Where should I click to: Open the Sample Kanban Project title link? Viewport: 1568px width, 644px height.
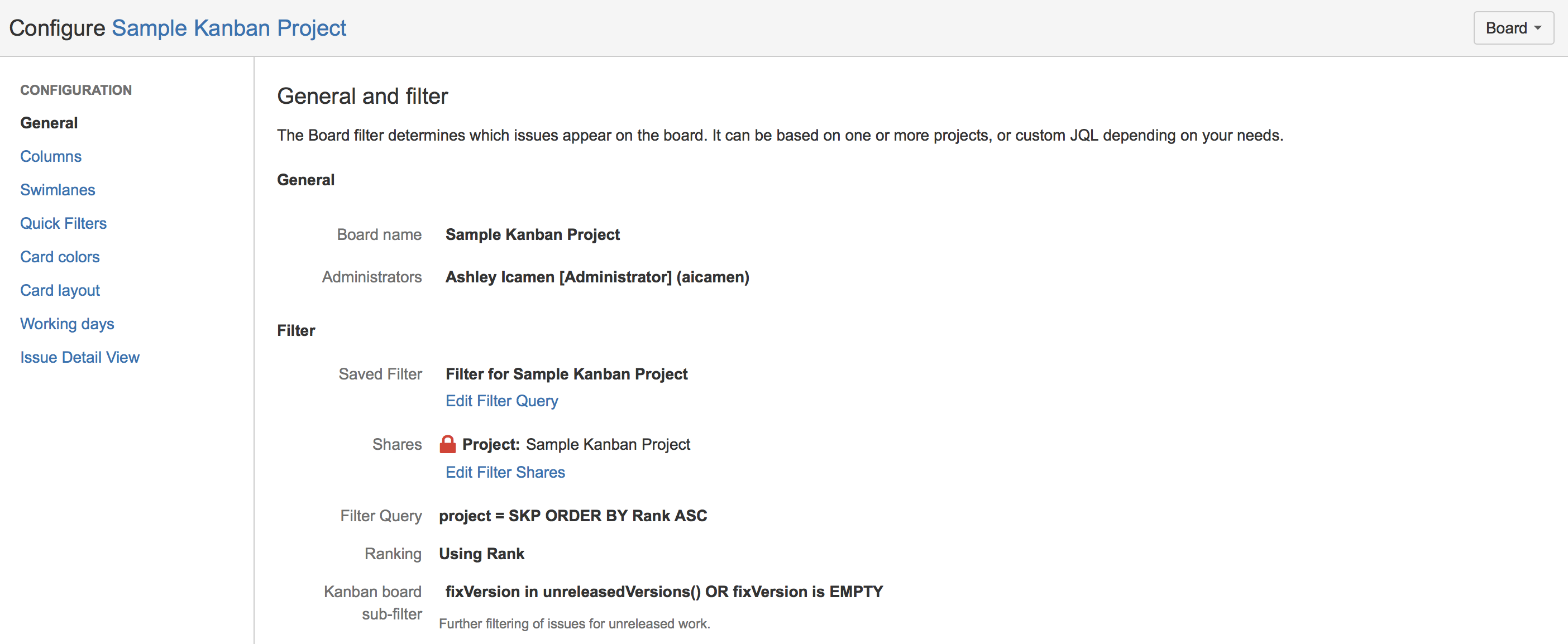tap(229, 28)
